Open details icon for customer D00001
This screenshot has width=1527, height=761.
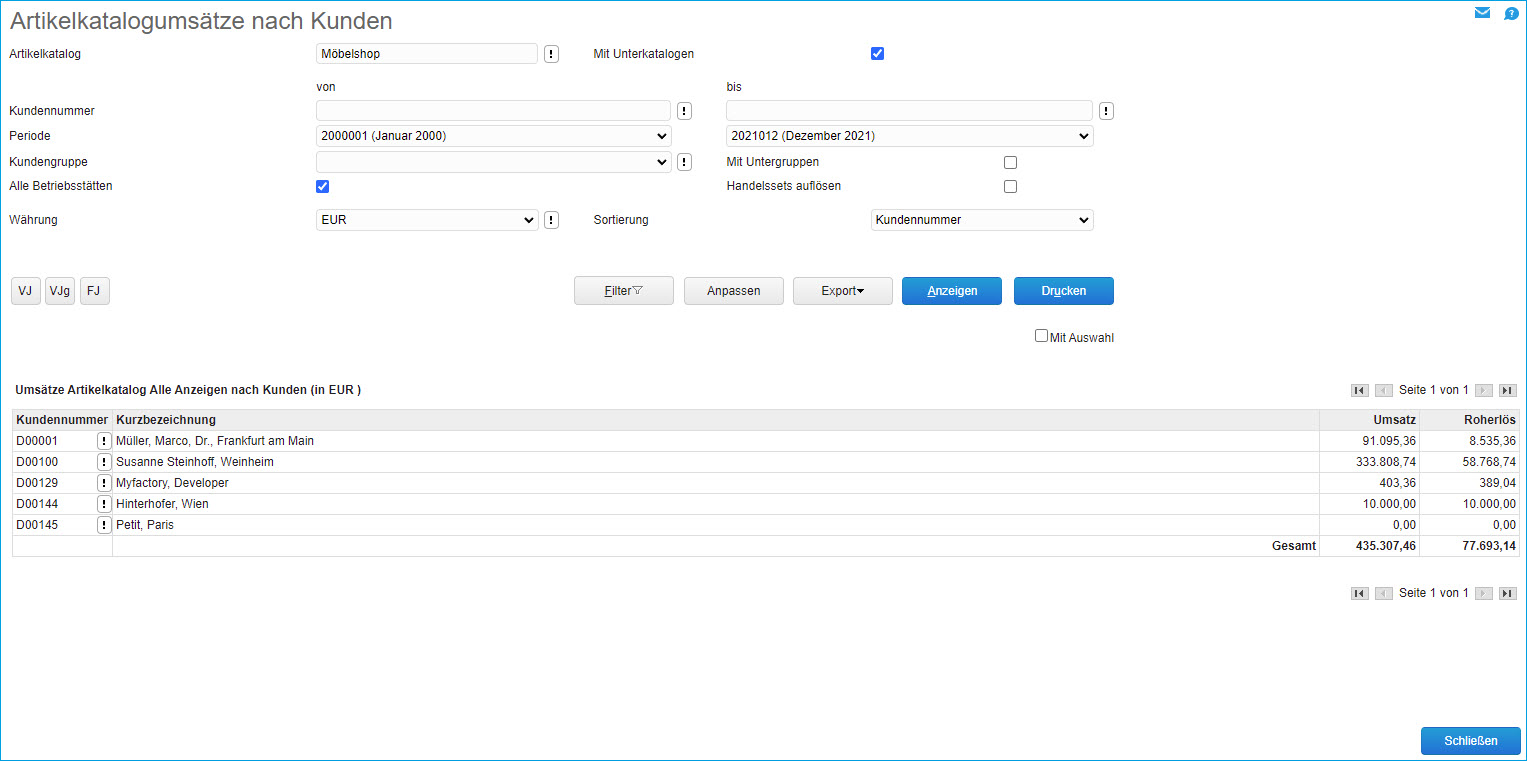104,441
